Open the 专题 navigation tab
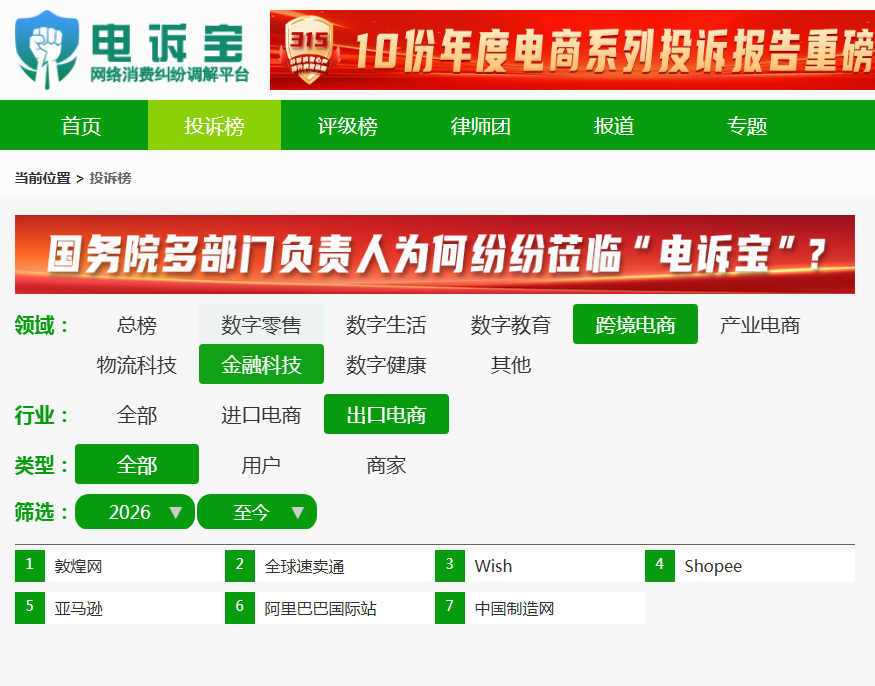The image size is (875, 686). click(x=747, y=126)
